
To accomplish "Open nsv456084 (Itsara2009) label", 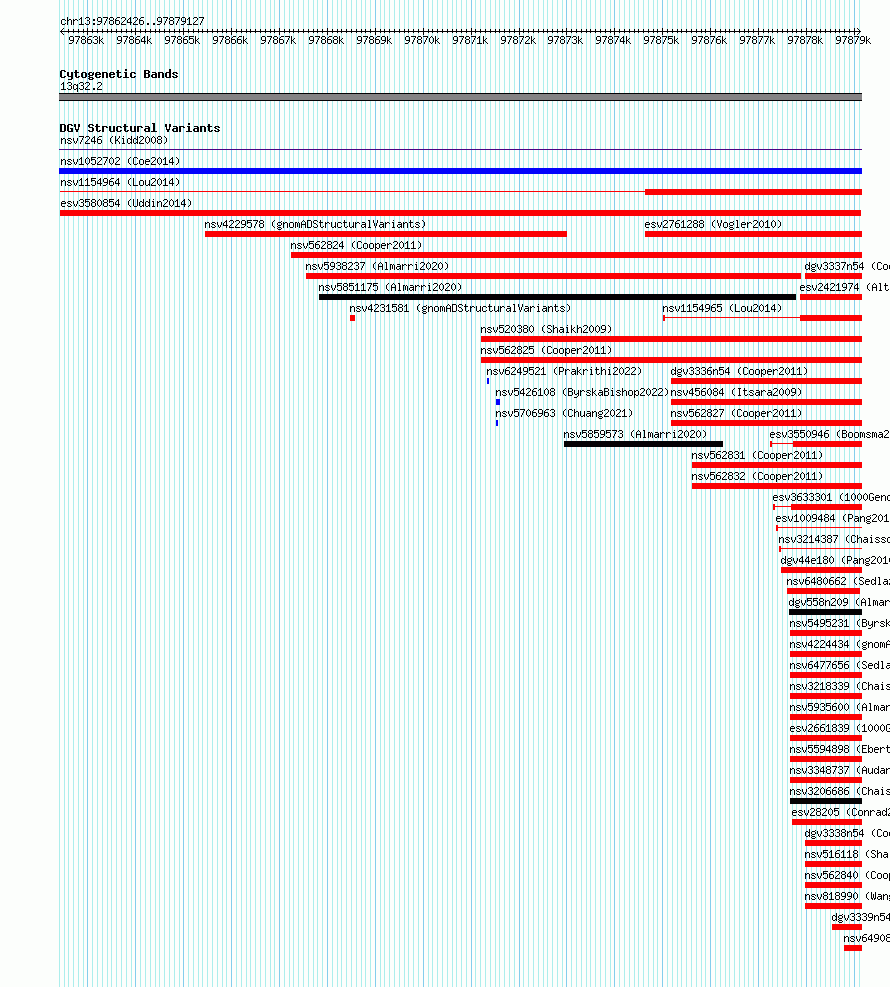I will 736,392.
